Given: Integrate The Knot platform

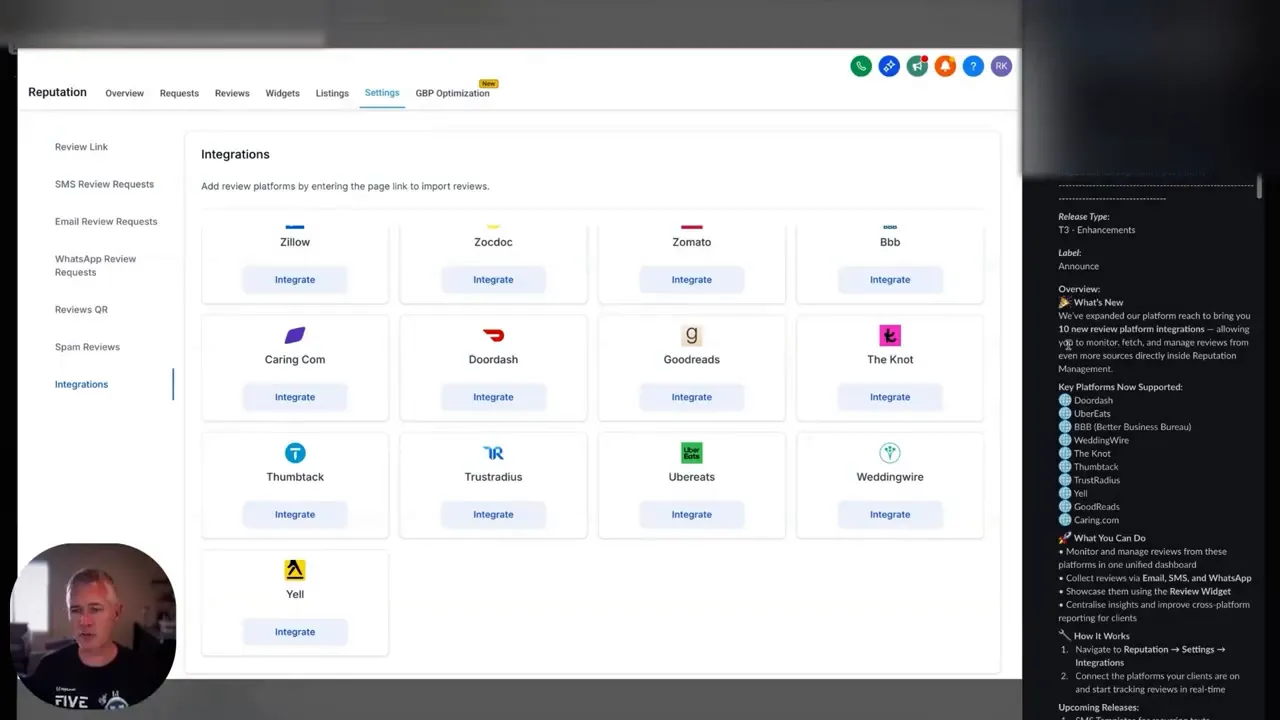Looking at the screenshot, I should pos(890,397).
